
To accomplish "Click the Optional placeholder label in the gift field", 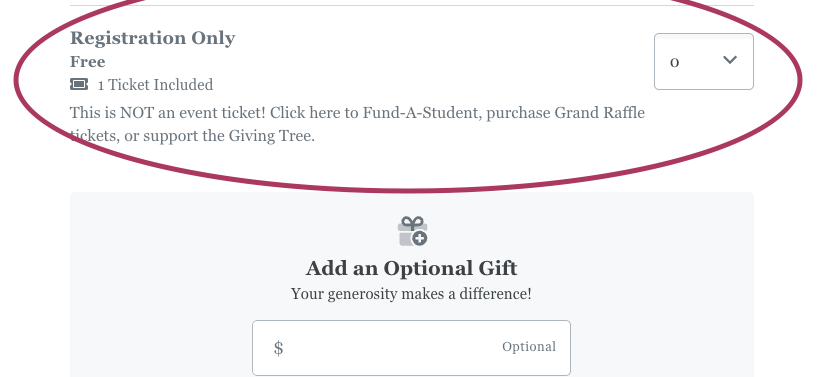I will (529, 347).
